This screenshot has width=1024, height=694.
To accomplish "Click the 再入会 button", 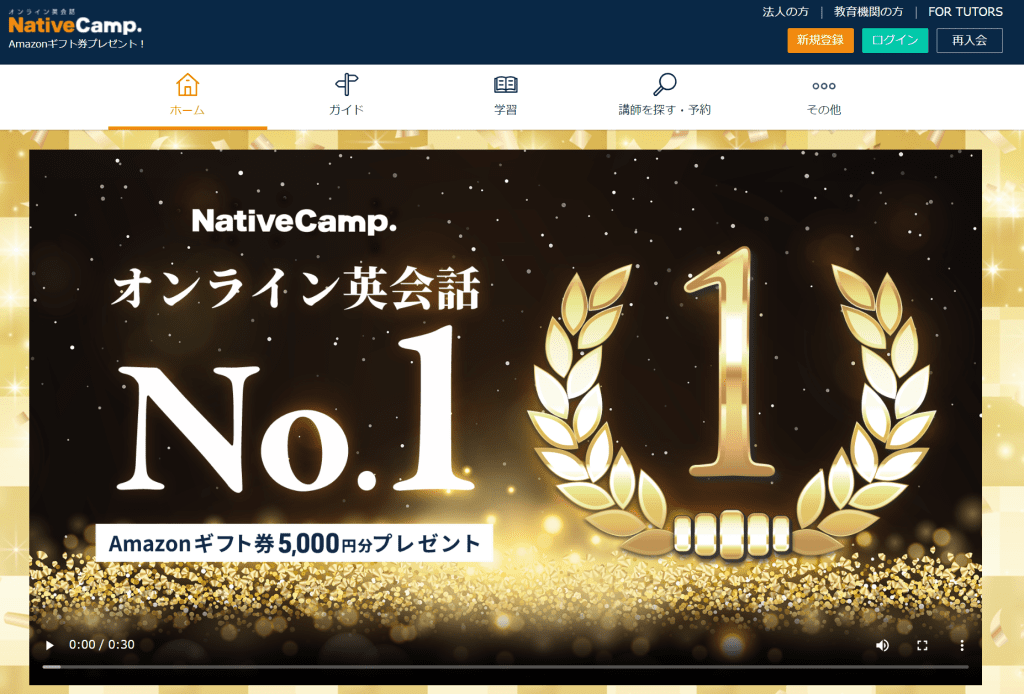I will pos(969,40).
